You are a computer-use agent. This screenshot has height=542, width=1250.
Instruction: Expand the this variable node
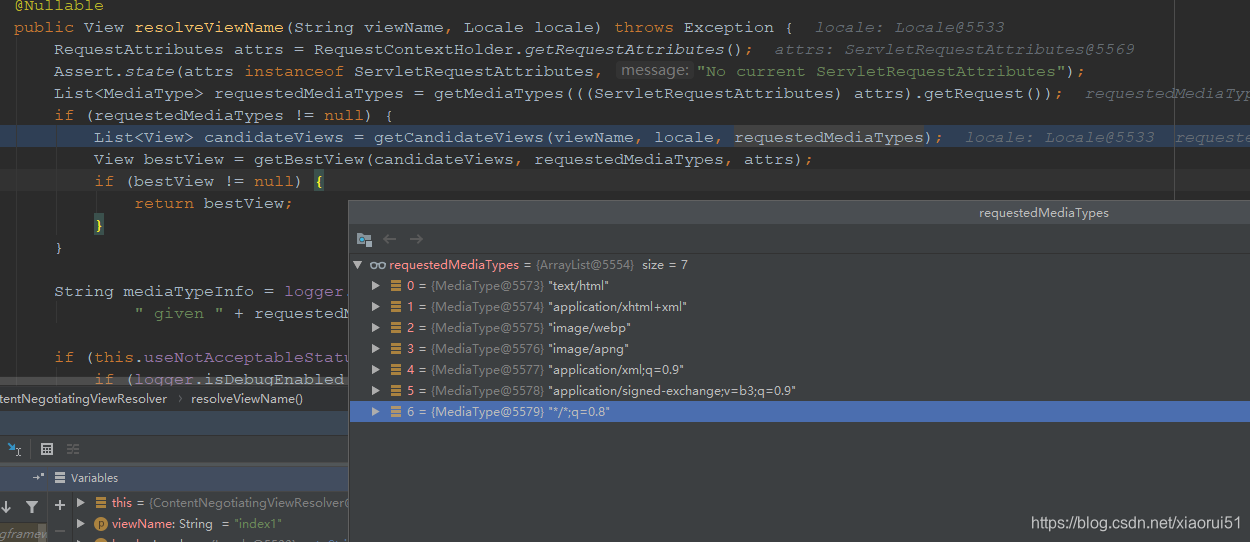81,502
